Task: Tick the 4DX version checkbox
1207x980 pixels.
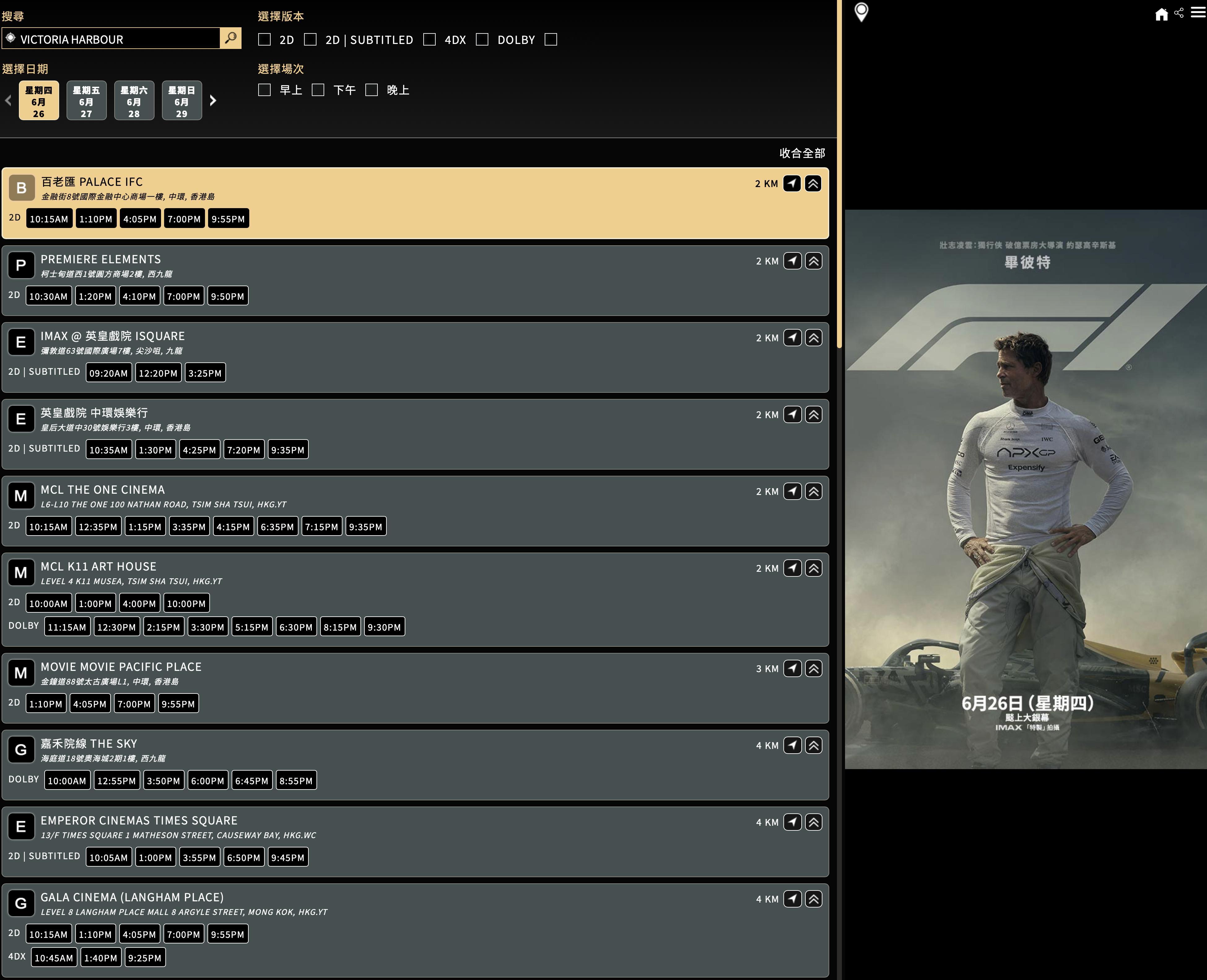Action: (429, 39)
